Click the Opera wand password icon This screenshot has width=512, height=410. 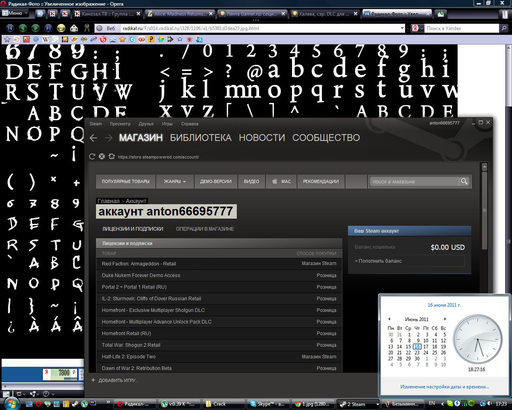tap(87, 28)
